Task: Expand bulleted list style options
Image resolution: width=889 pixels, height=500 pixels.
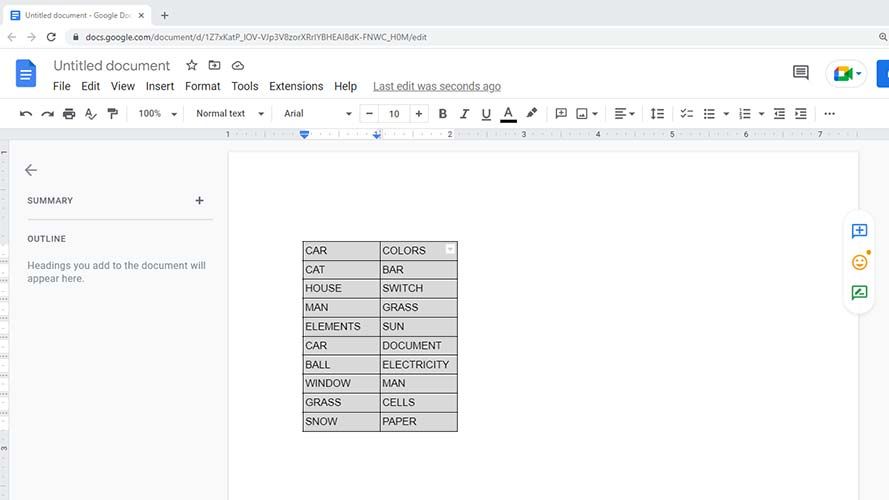Action: (726, 114)
